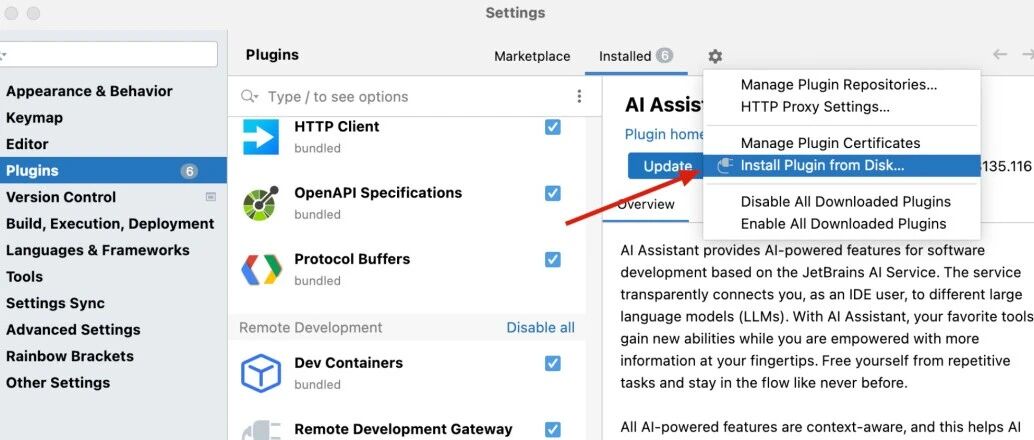
Task: Click the Protocol Buffers plugin icon
Action: (x=260, y=269)
